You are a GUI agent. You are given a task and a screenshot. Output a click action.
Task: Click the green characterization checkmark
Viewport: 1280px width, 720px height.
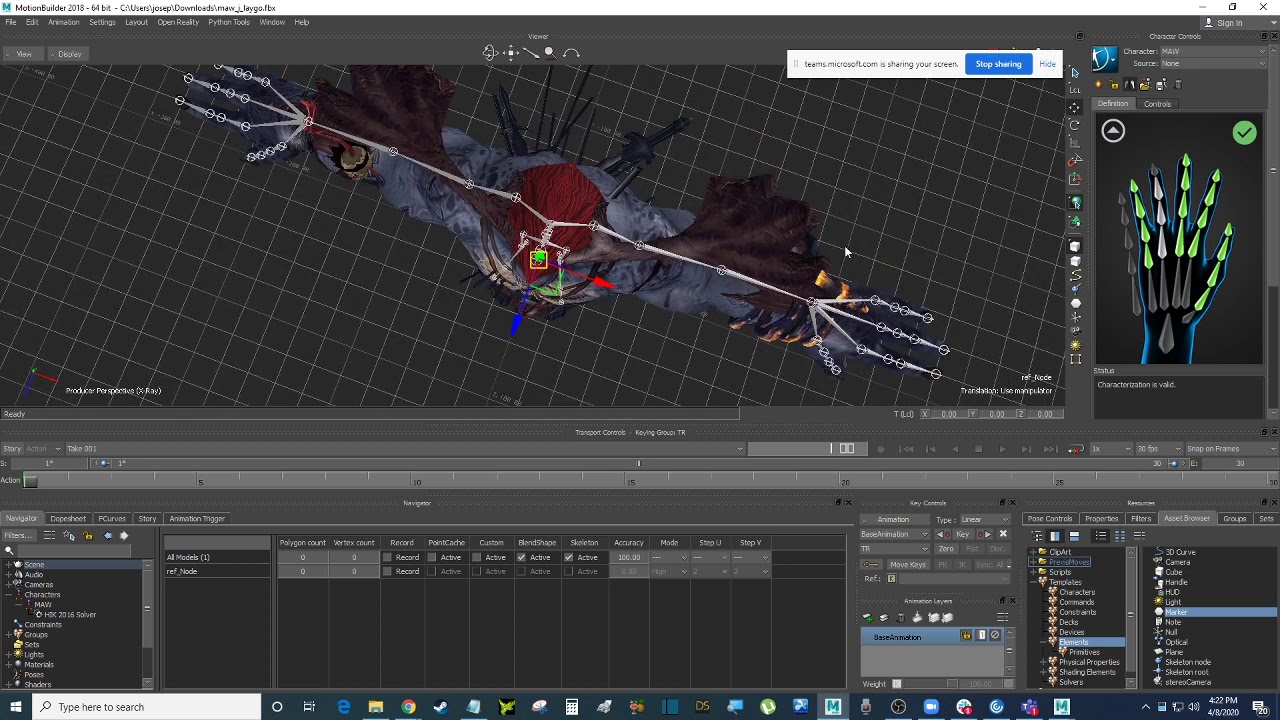tap(1244, 132)
